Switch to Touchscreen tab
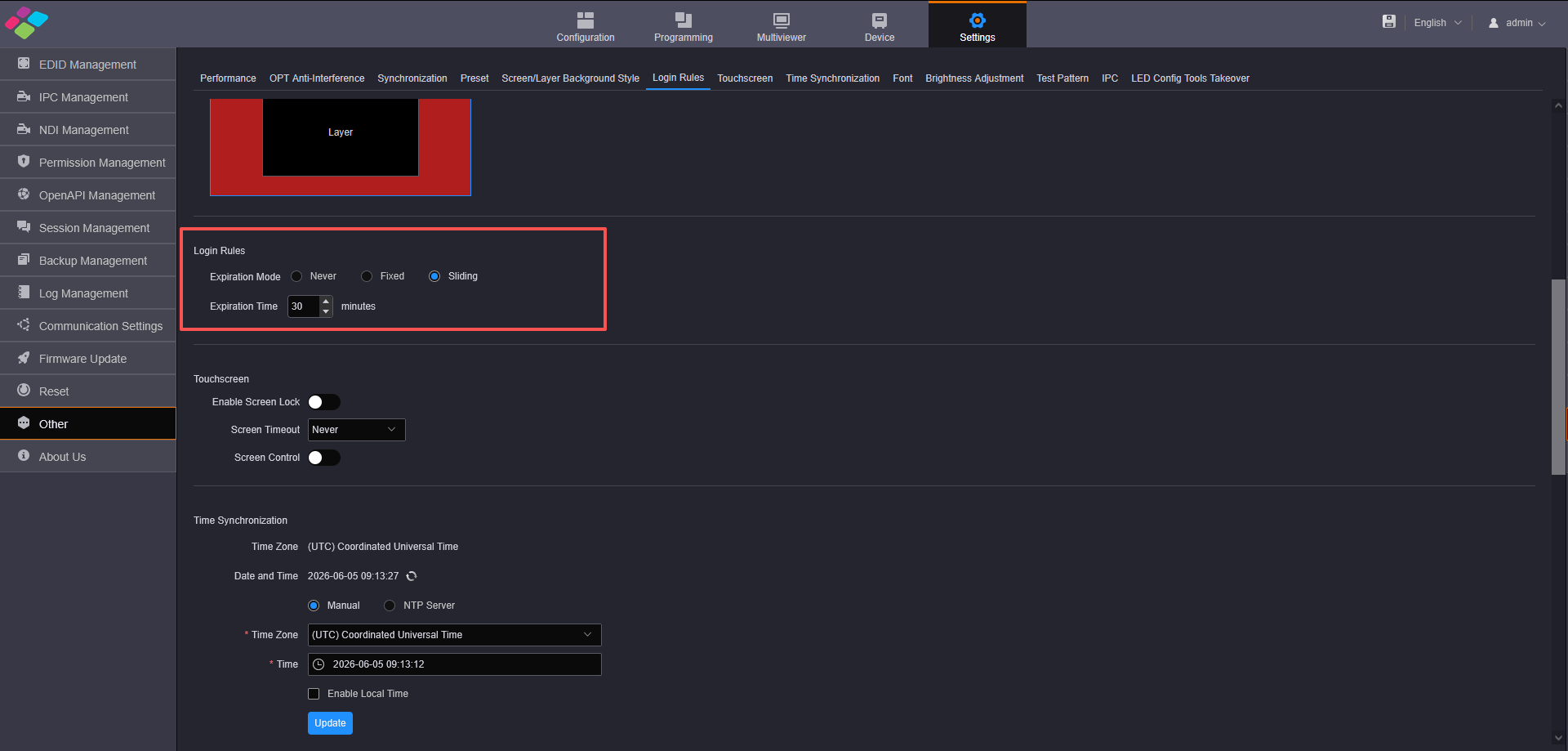This screenshot has width=1568, height=751. coord(745,78)
